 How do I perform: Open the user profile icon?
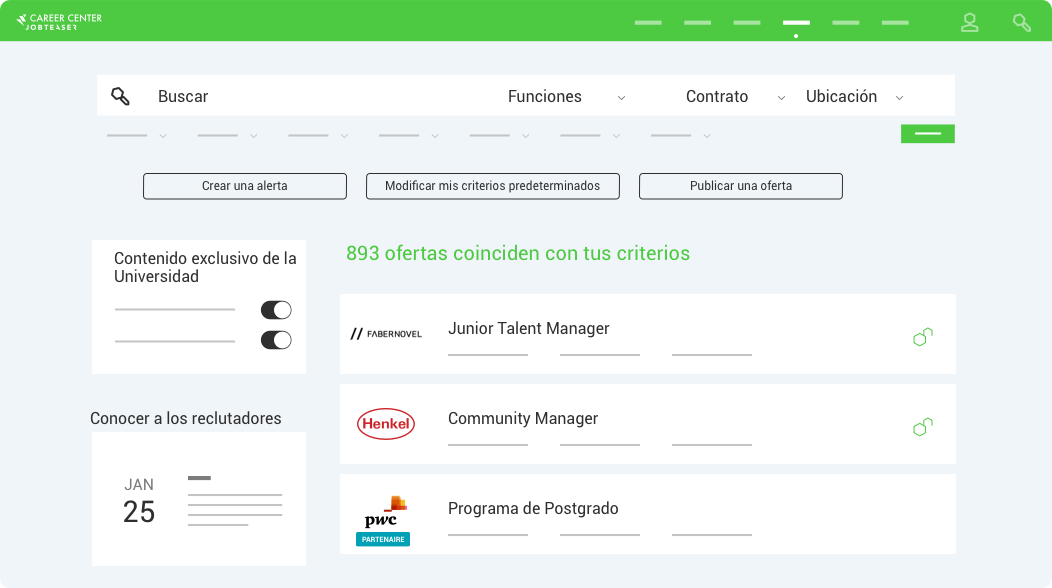point(969,22)
